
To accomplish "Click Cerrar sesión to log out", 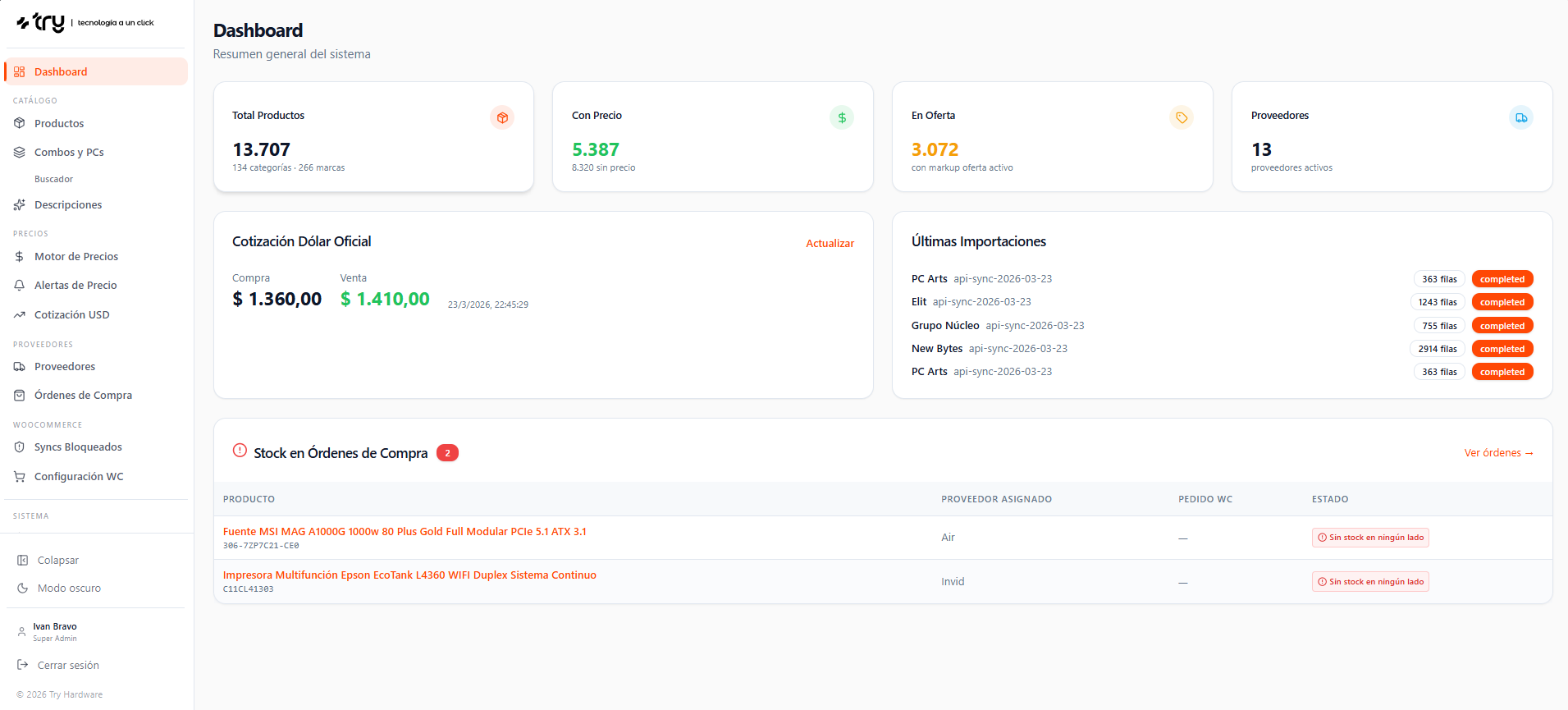I will pyautogui.click(x=67, y=666).
